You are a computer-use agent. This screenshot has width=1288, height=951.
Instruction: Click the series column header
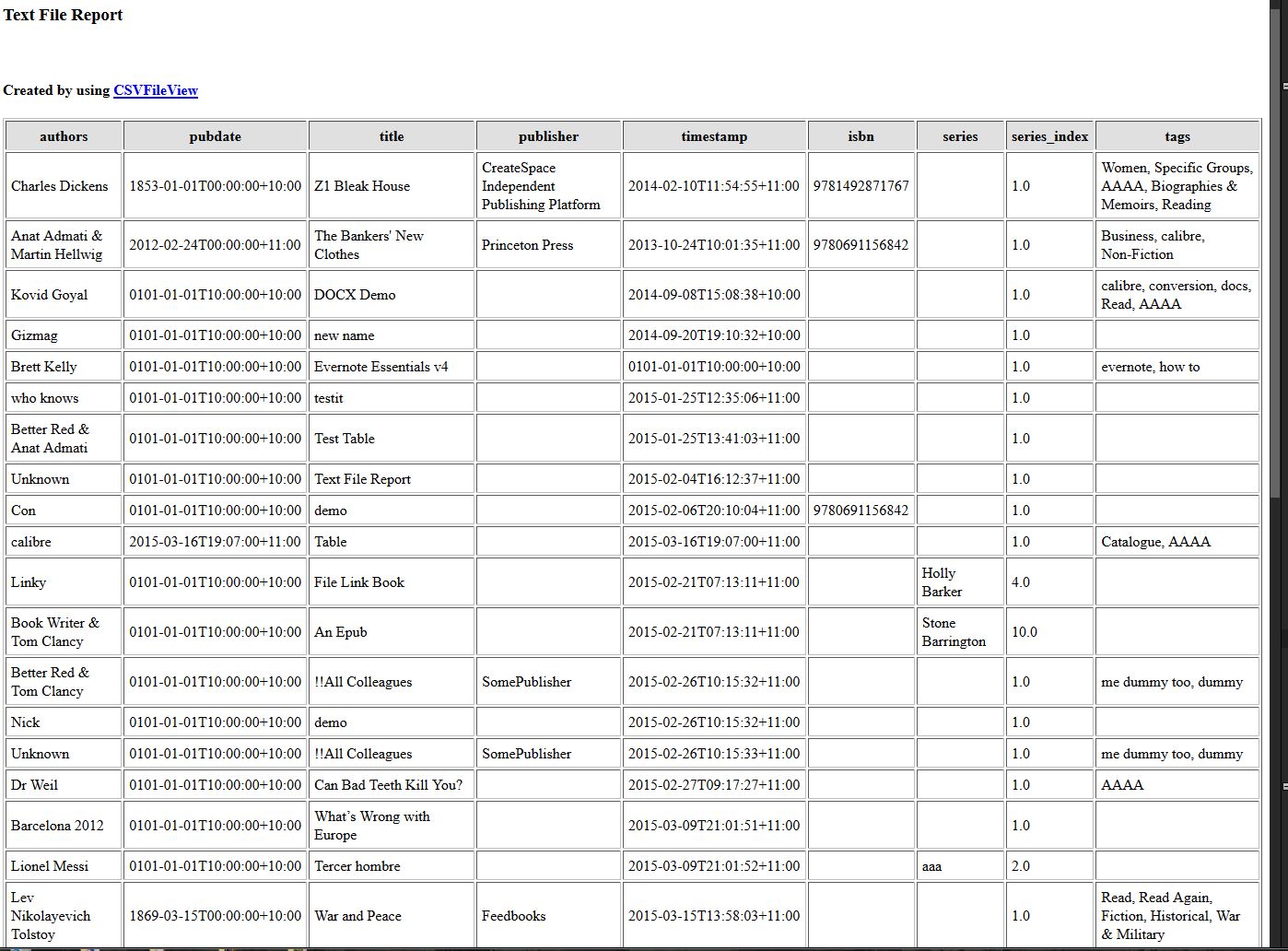pos(960,136)
